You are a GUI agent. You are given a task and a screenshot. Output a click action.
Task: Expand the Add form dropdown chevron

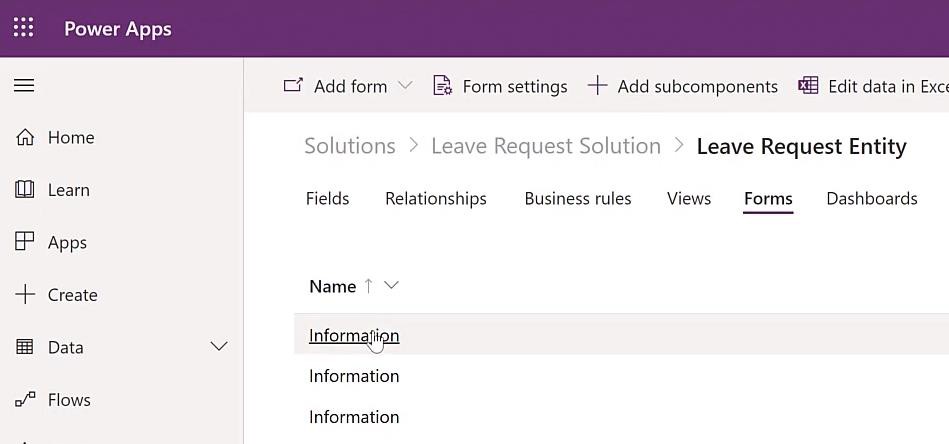tap(405, 86)
